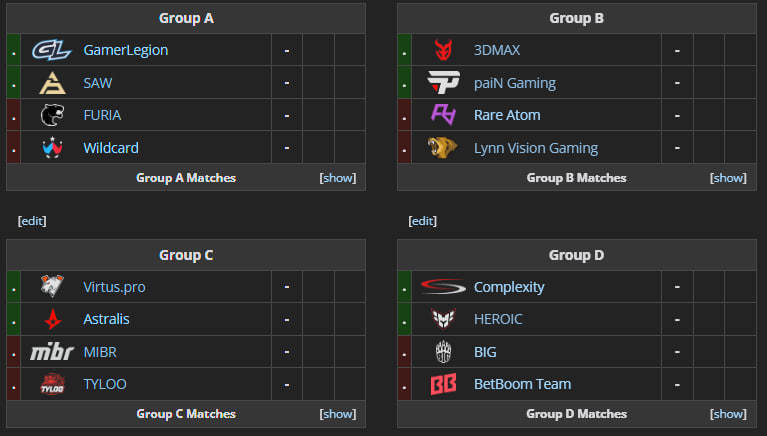This screenshot has height=436, width=767.
Task: Show the Group A Matches
Action: coord(337,178)
